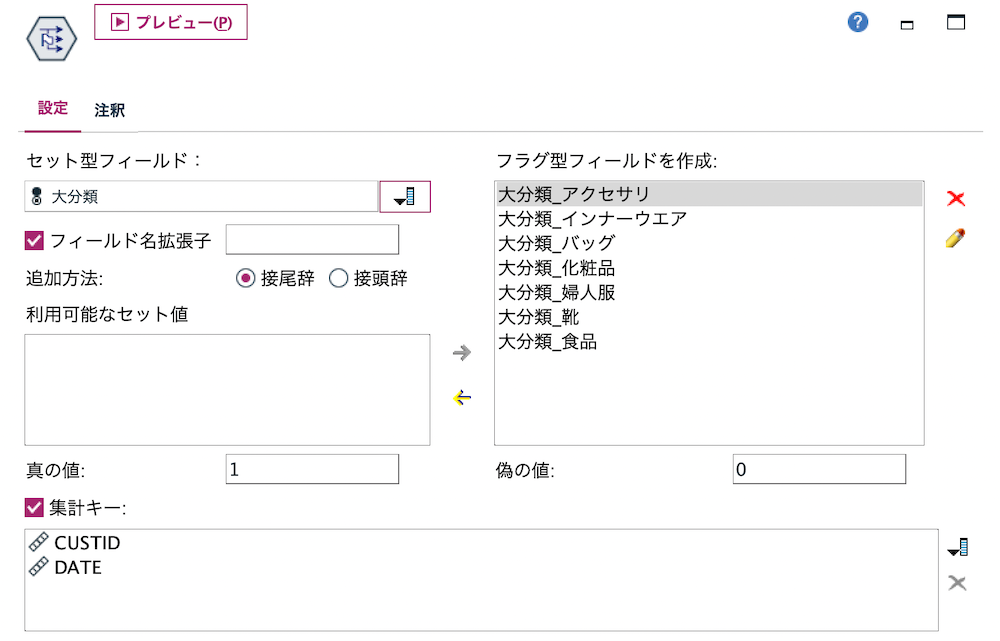Click the 真の値 input field
The width and height of the screenshot is (1000, 641).
tap(311, 468)
